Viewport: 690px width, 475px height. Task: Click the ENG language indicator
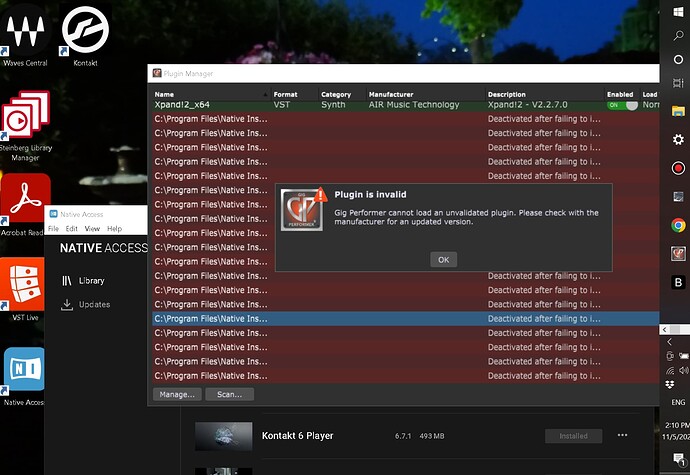pyautogui.click(x=678, y=402)
